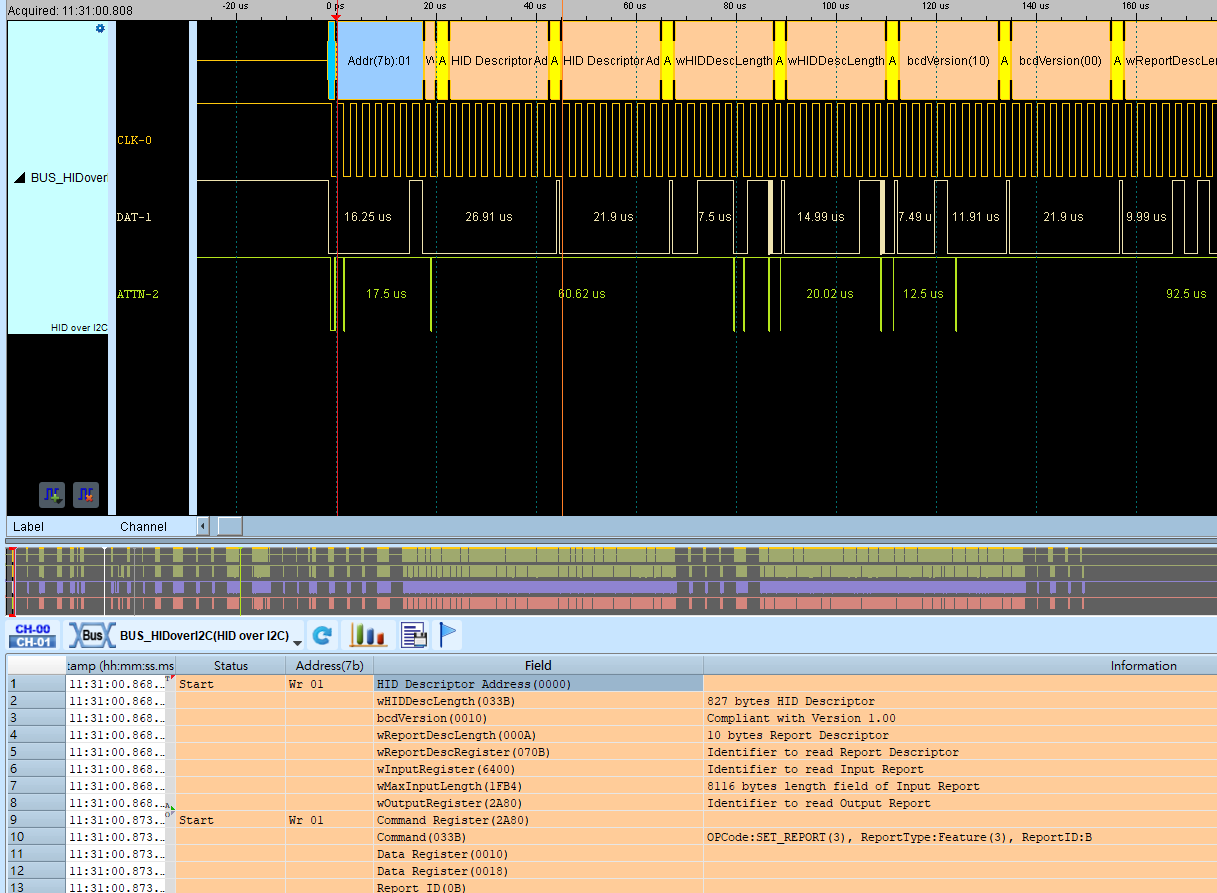Viewport: 1217px width, 893px height.
Task: Save the decode report to file
Action: (x=414, y=635)
